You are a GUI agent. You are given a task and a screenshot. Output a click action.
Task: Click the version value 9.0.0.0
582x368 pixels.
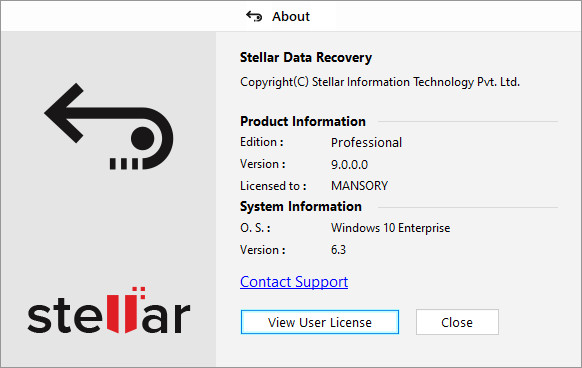[x=349, y=165]
